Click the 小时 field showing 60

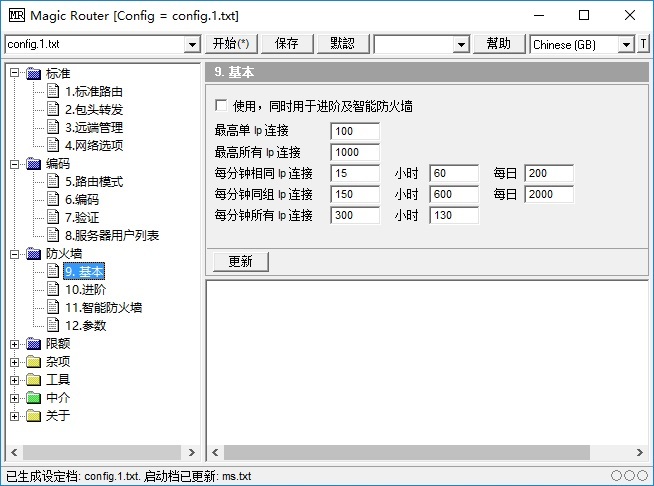[x=454, y=173]
